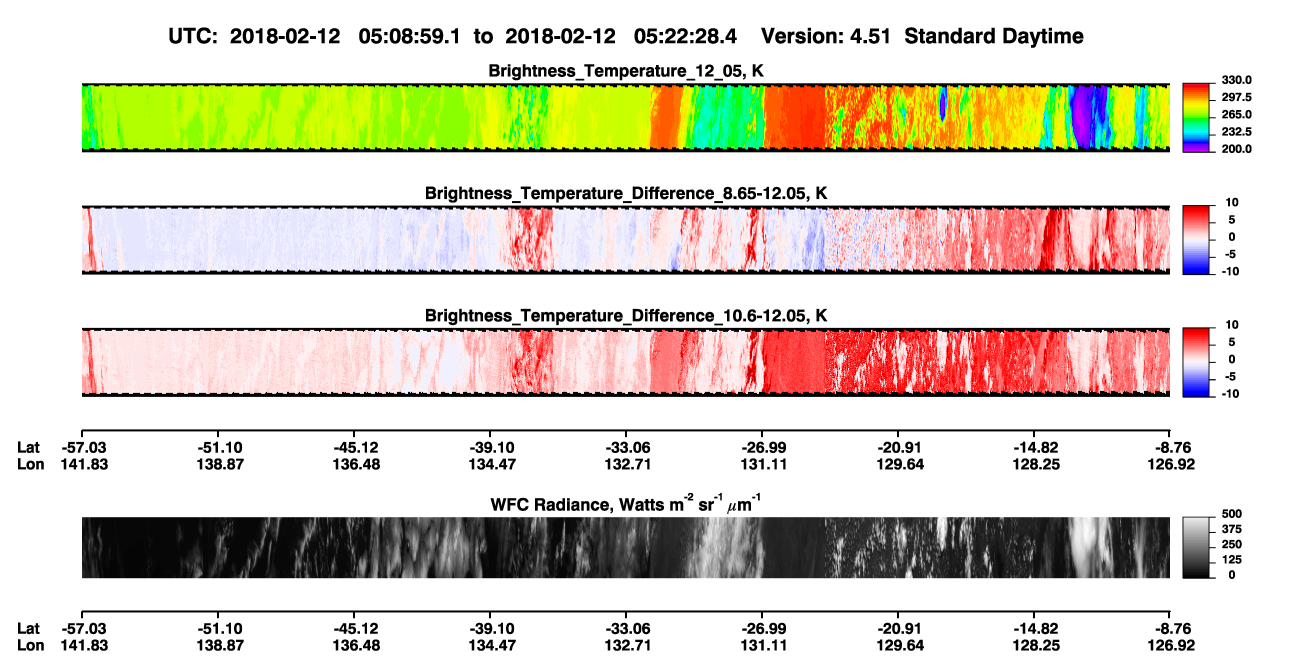Click the 375 radiance colorbar label

click(1231, 529)
